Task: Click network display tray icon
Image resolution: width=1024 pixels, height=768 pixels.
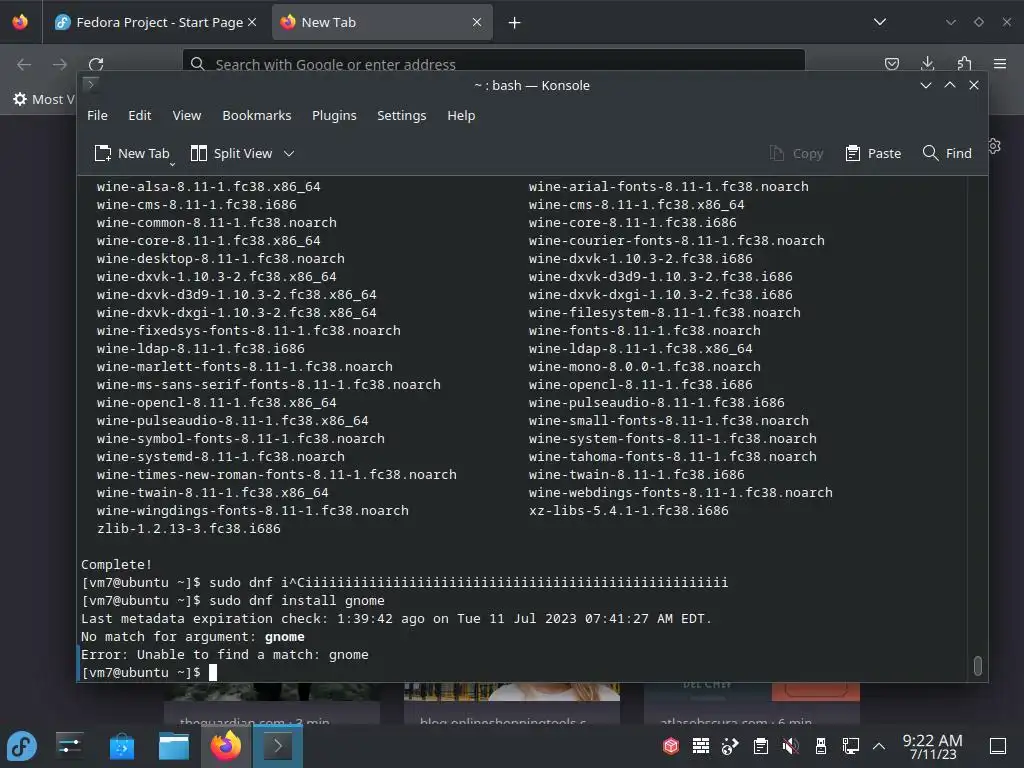Action: pos(850,746)
